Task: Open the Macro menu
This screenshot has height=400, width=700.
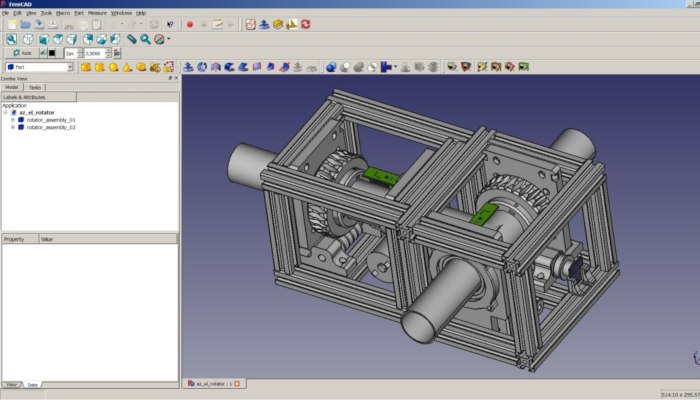Action: (x=63, y=13)
